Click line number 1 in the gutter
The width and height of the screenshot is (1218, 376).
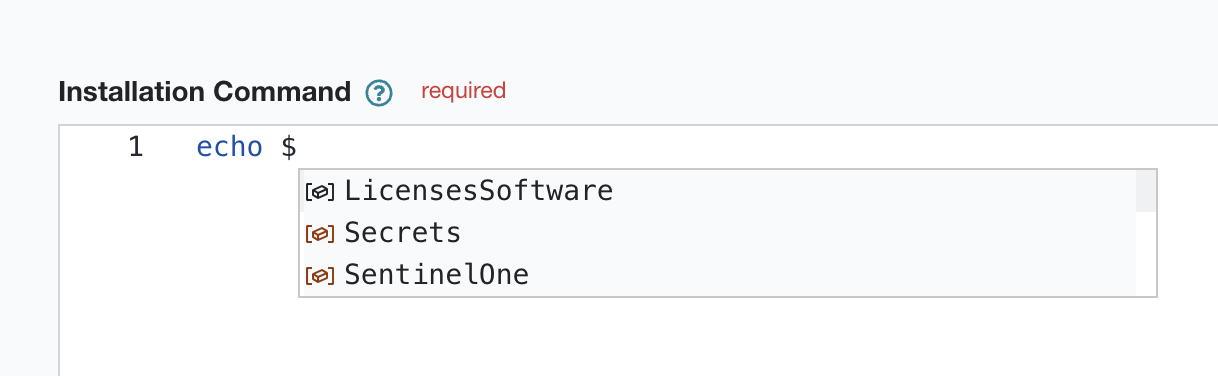point(135,148)
